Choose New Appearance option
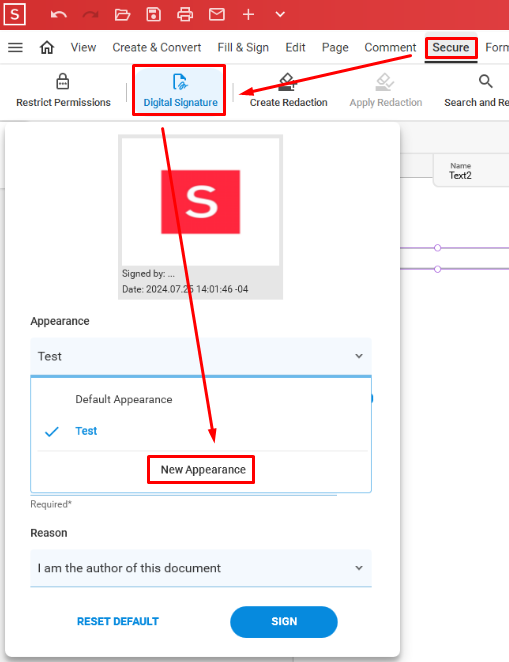The width and height of the screenshot is (509, 662). pos(203,469)
